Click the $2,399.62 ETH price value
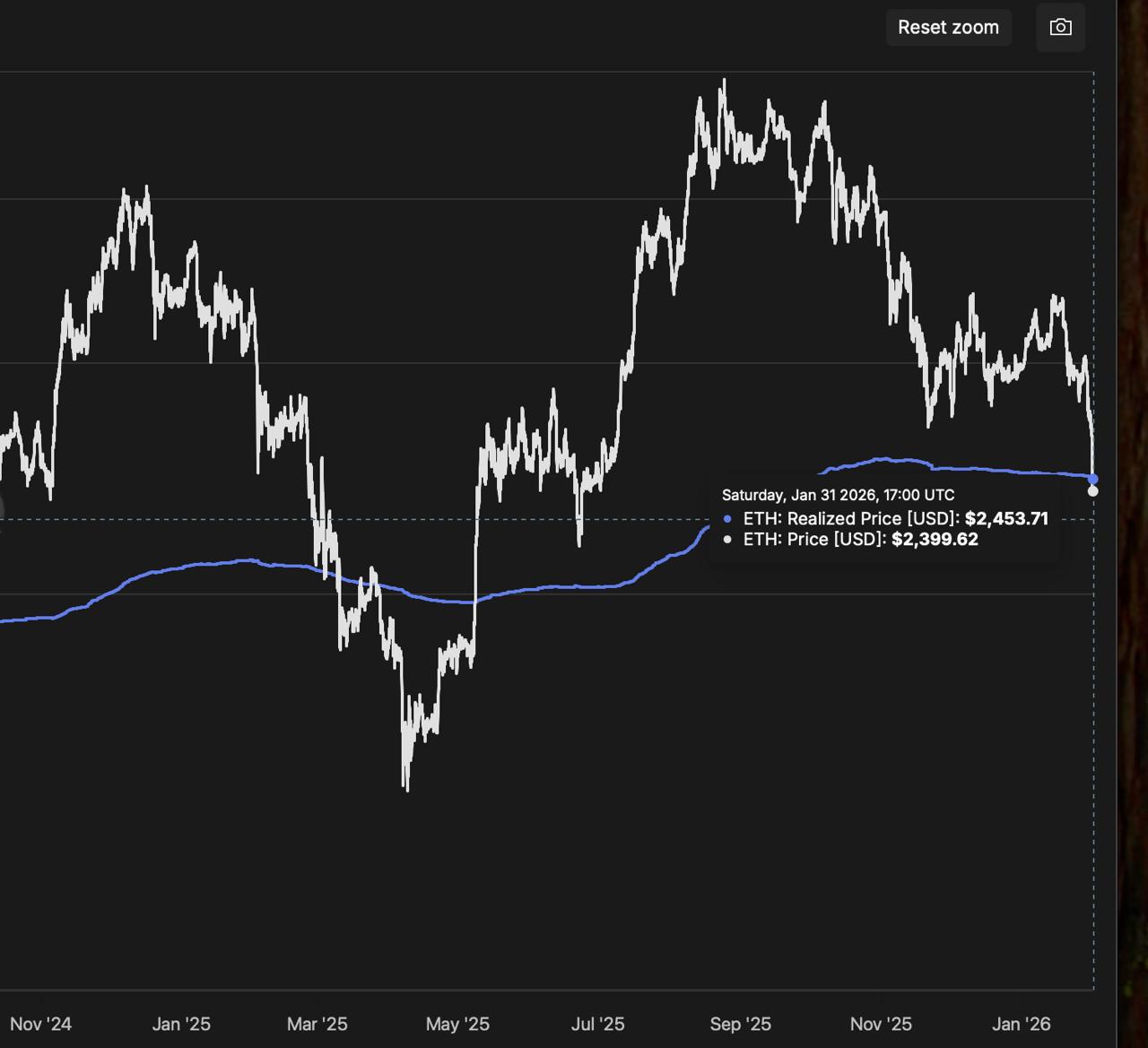Viewport: 1148px width, 1048px height. [935, 540]
